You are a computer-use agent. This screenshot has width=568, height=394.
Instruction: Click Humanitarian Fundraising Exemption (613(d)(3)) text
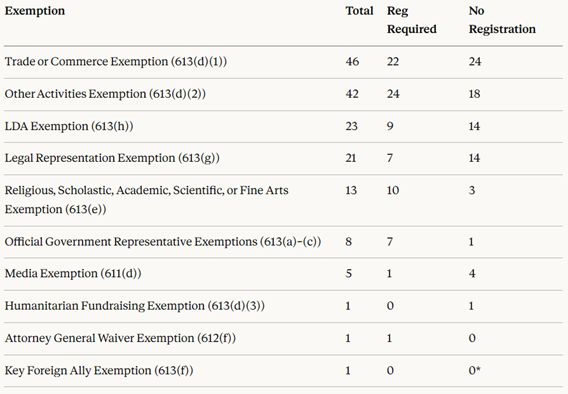[135, 306]
